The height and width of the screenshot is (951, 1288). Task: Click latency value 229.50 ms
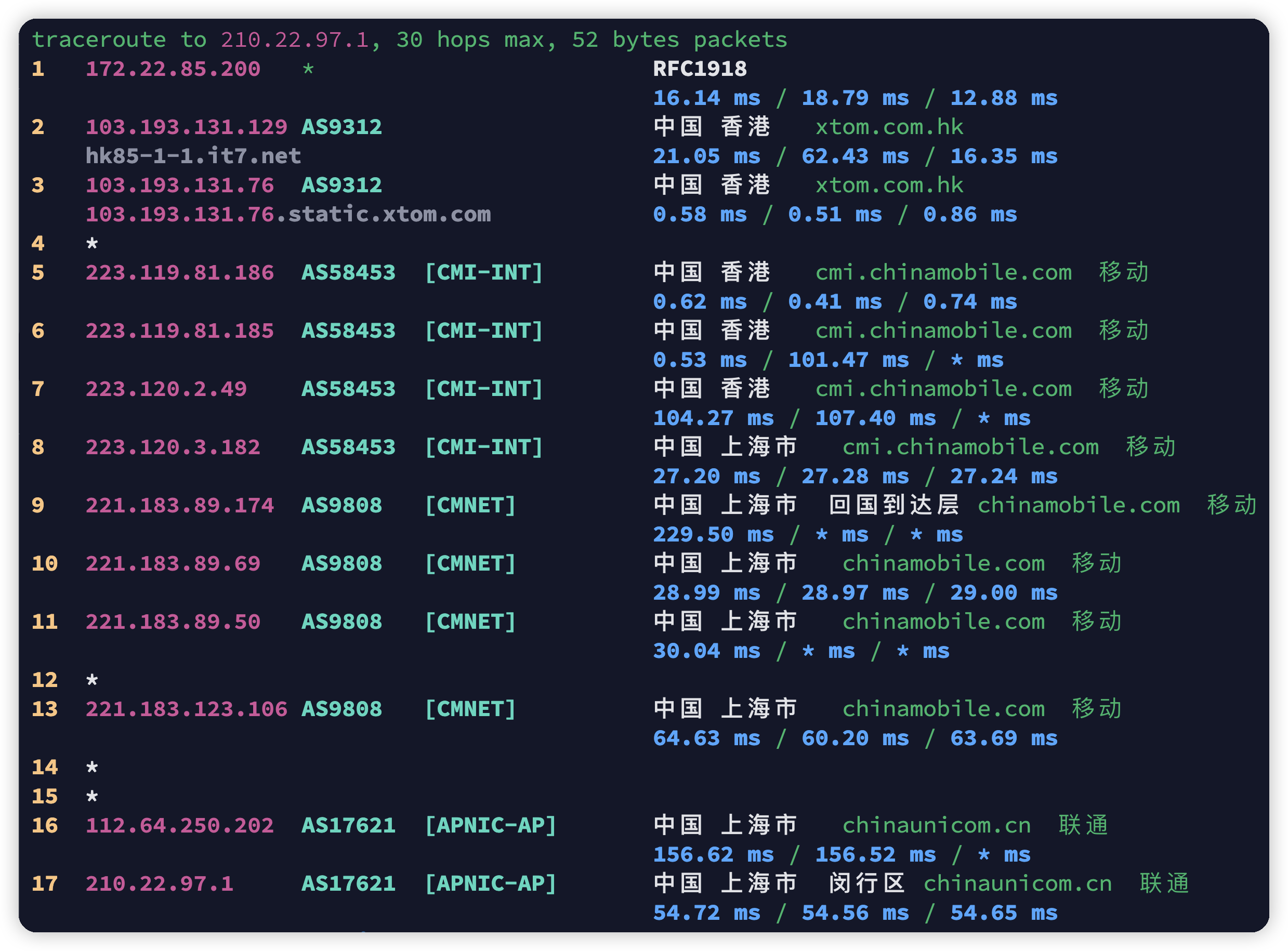point(713,535)
